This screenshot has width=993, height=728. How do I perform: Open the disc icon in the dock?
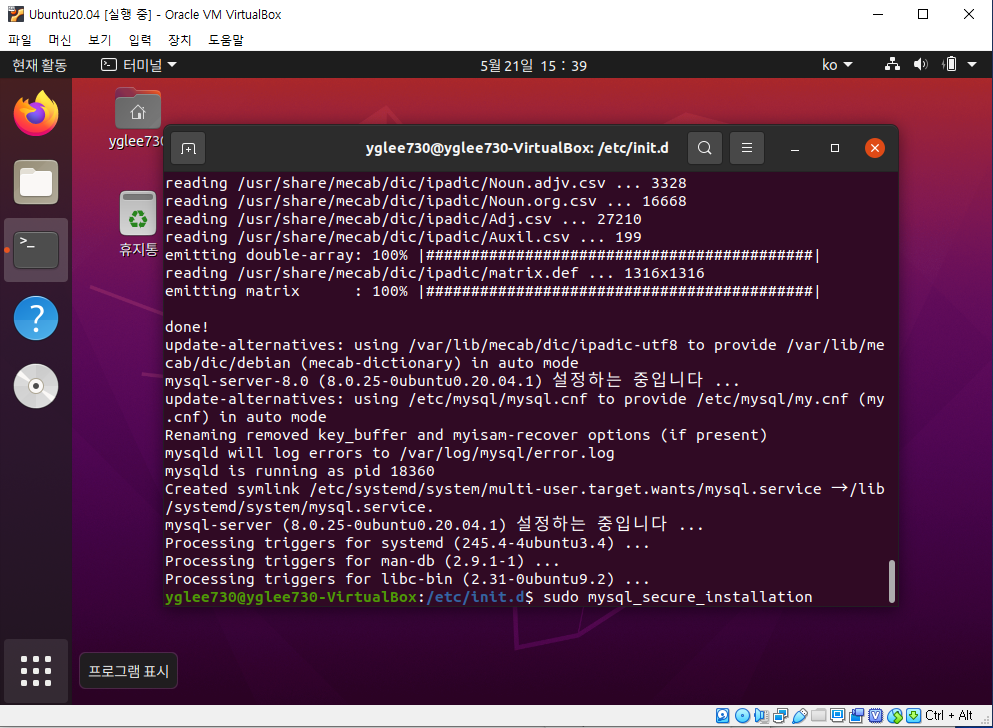(36, 386)
